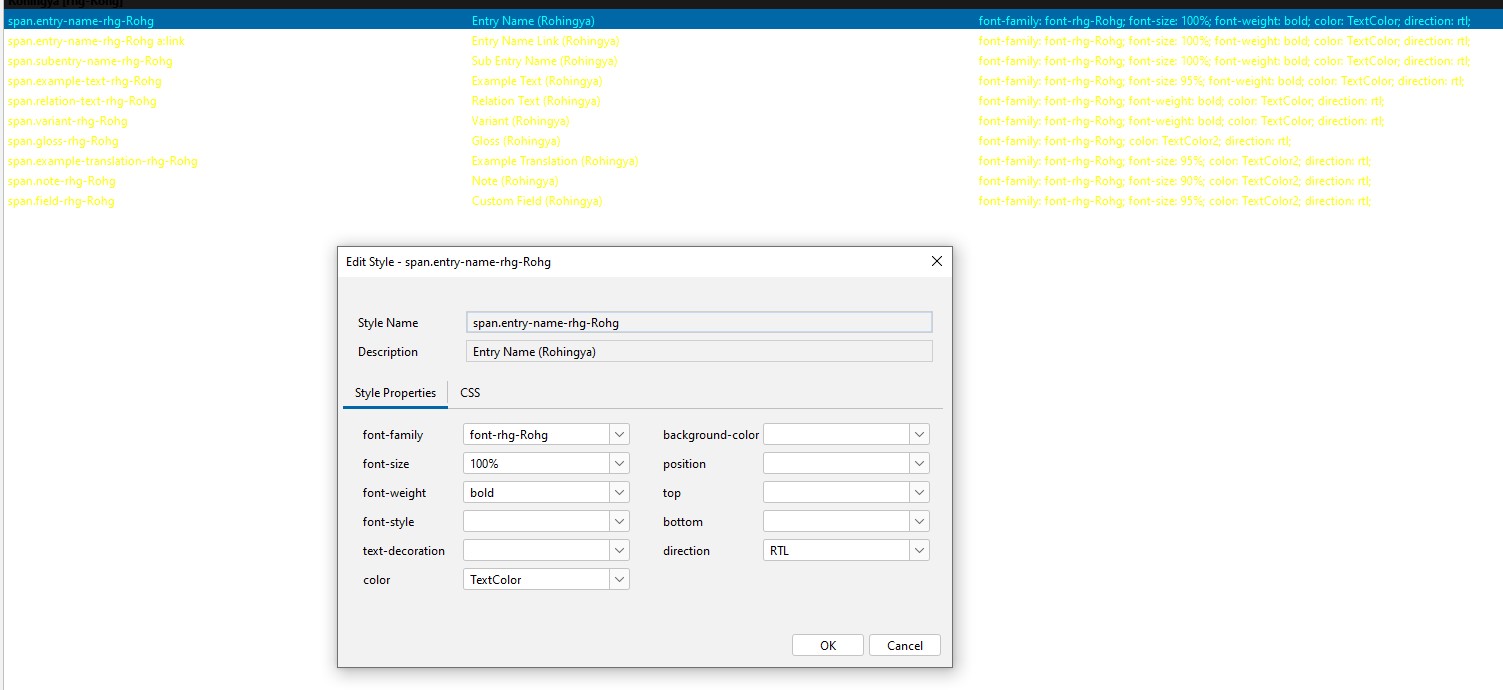
Task: Expand the color dropdown showing TextColor
Action: 619,578
